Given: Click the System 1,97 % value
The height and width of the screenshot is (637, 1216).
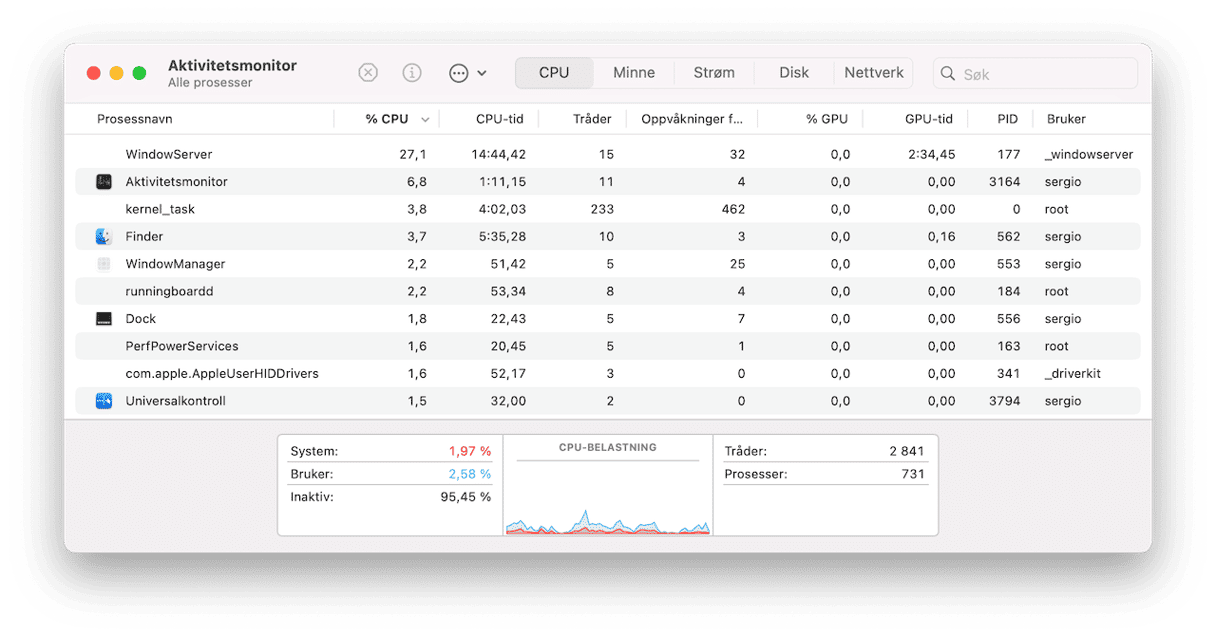Looking at the screenshot, I should (468, 451).
